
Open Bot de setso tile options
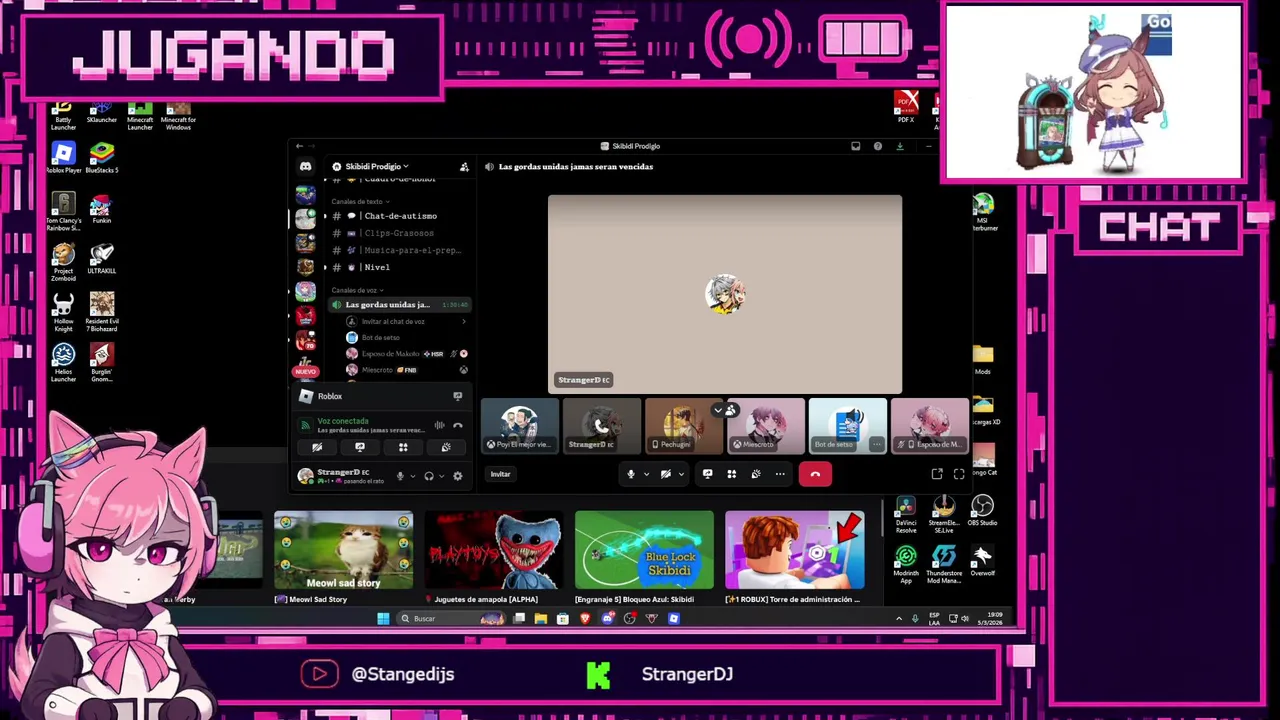tap(877, 444)
